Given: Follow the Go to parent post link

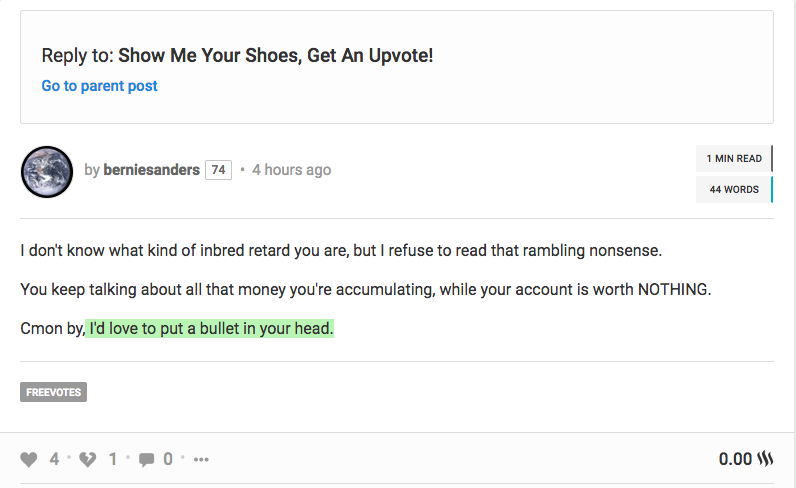Looking at the screenshot, I should pos(100,85).
